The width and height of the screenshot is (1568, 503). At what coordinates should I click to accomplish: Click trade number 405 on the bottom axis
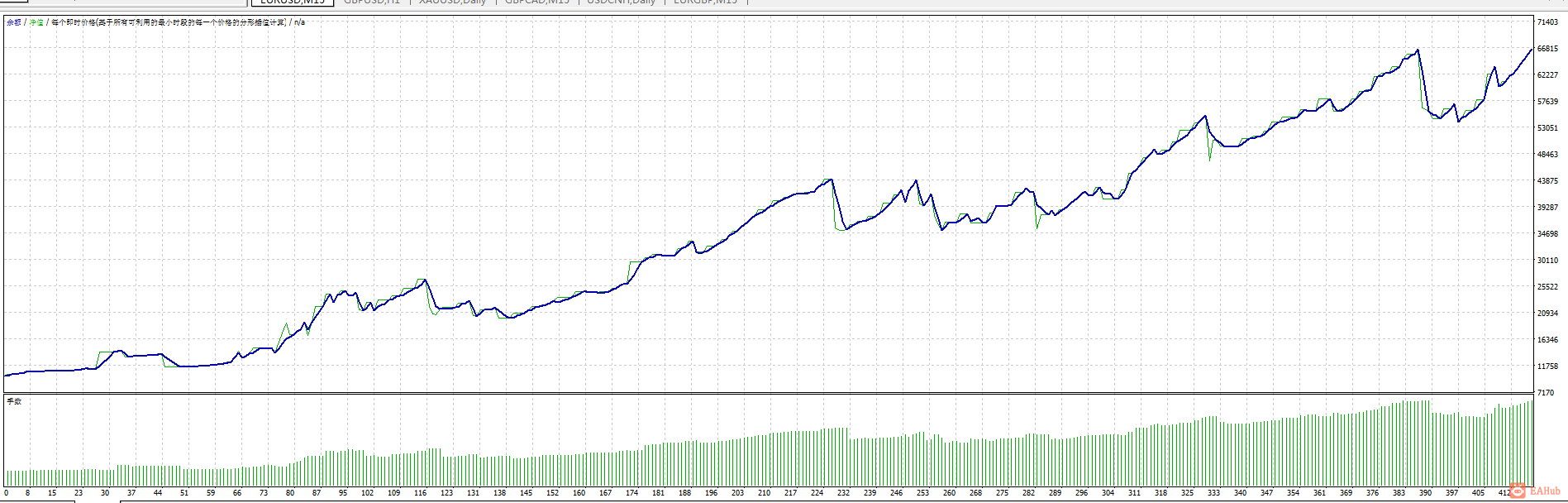click(x=1479, y=493)
